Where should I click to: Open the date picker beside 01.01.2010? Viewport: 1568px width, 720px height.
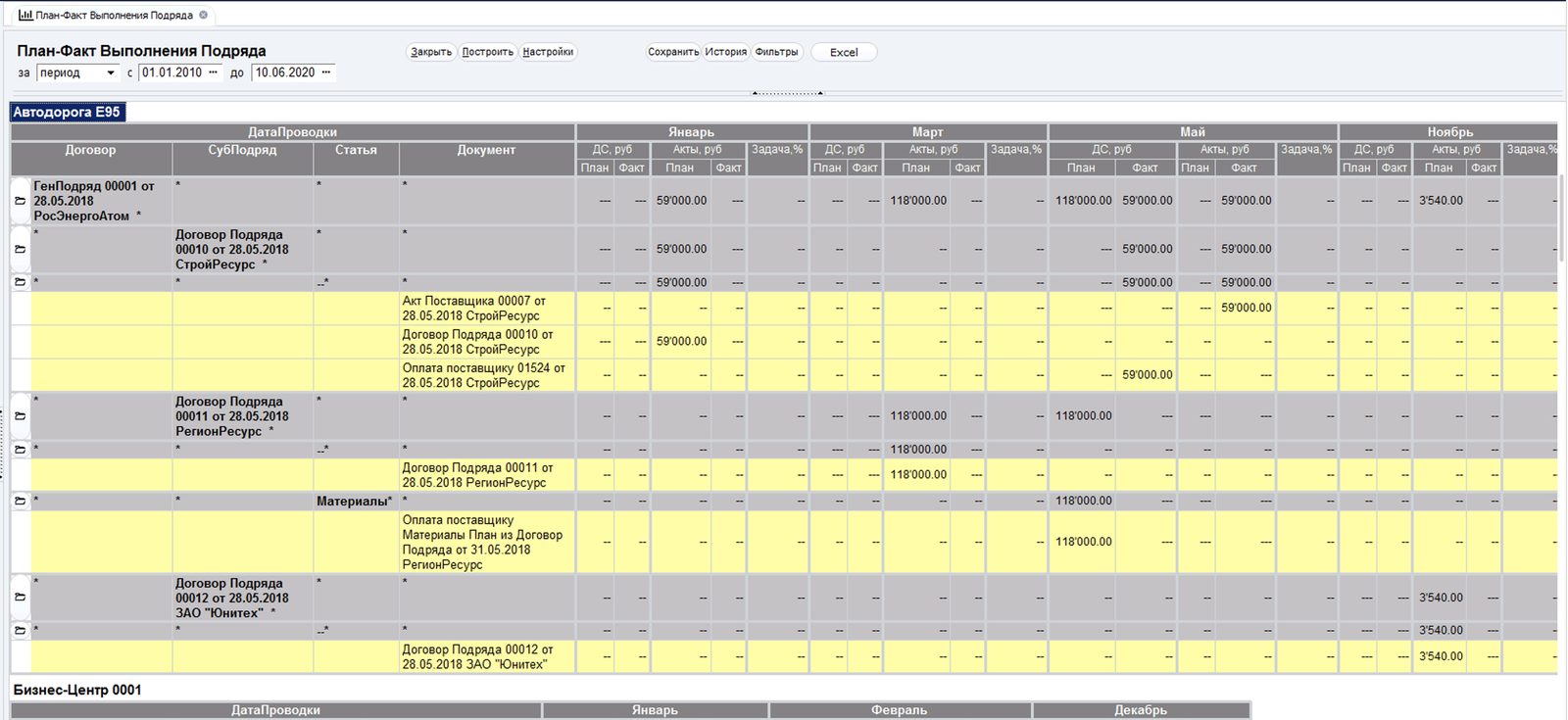pos(214,72)
